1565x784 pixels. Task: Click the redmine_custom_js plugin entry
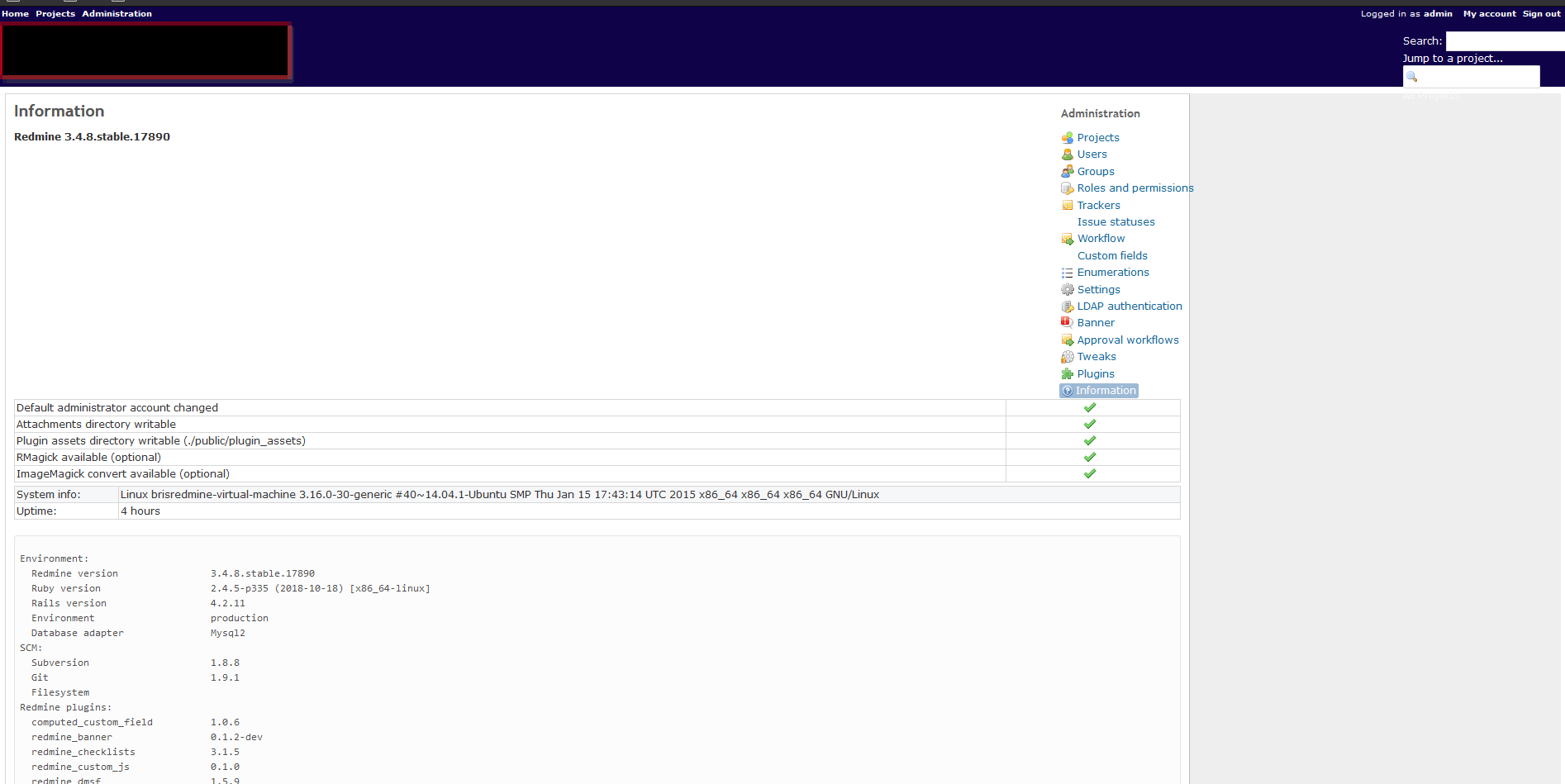(80, 767)
